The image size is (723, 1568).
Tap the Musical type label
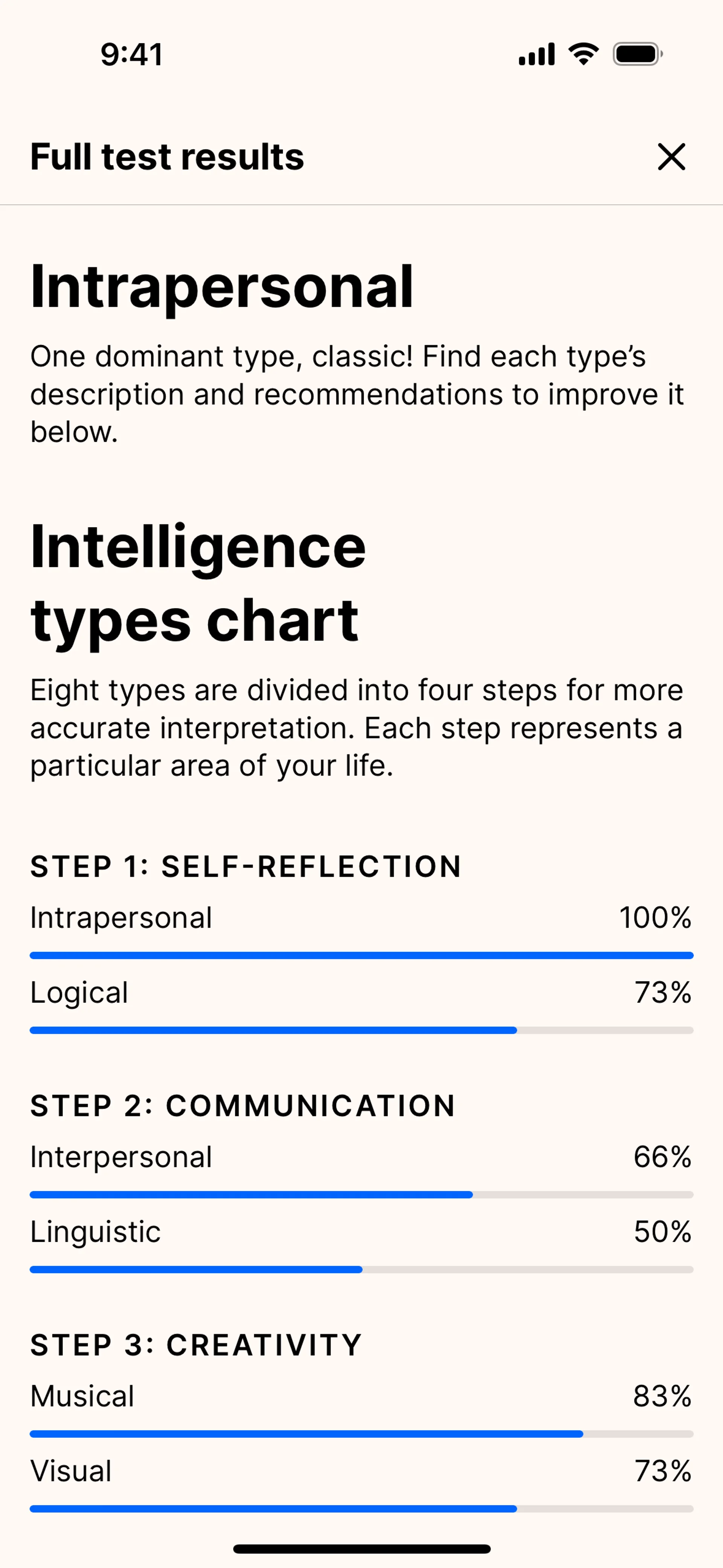click(x=82, y=1396)
